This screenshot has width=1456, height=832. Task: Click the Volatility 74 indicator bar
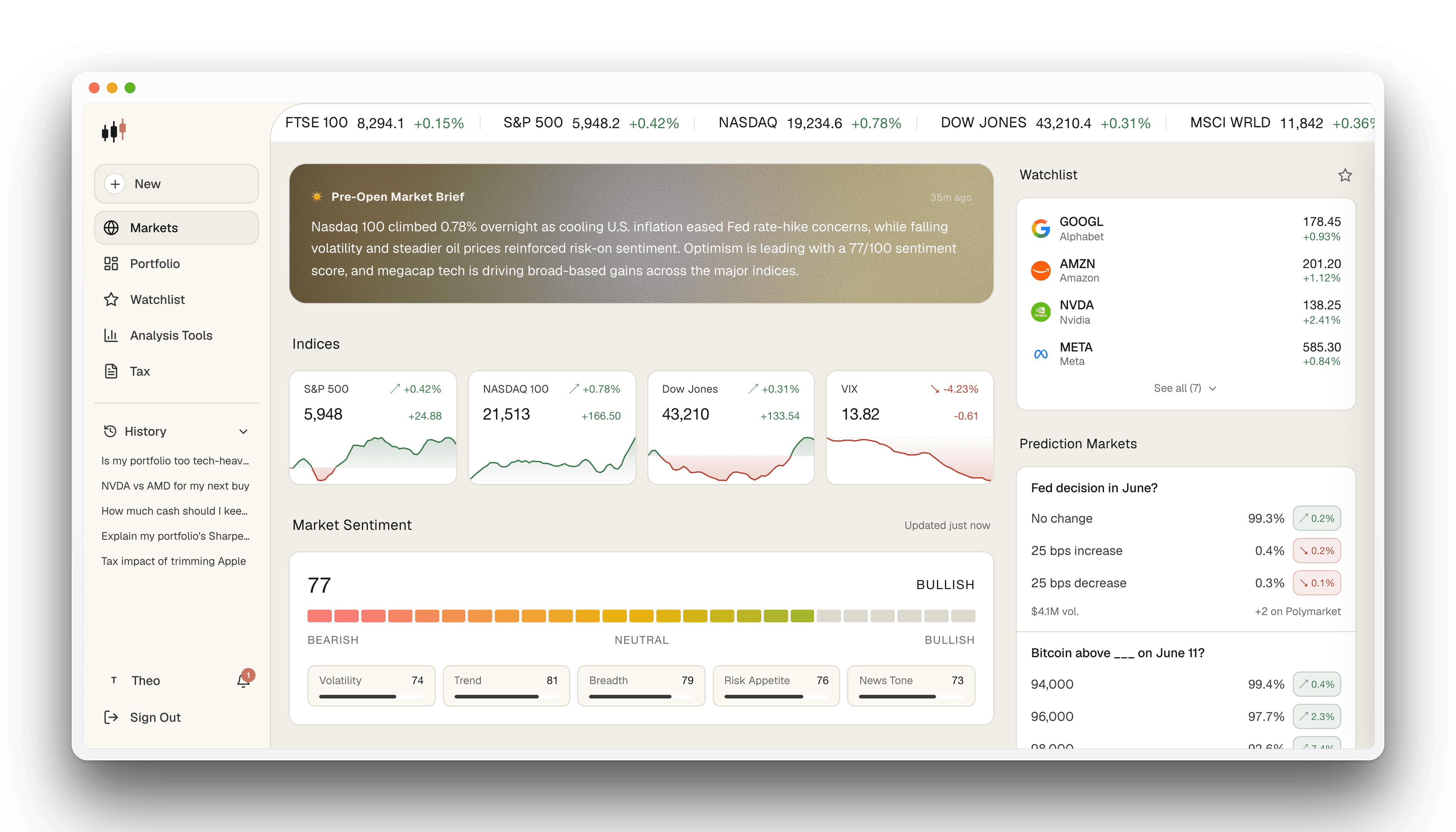tap(371, 697)
